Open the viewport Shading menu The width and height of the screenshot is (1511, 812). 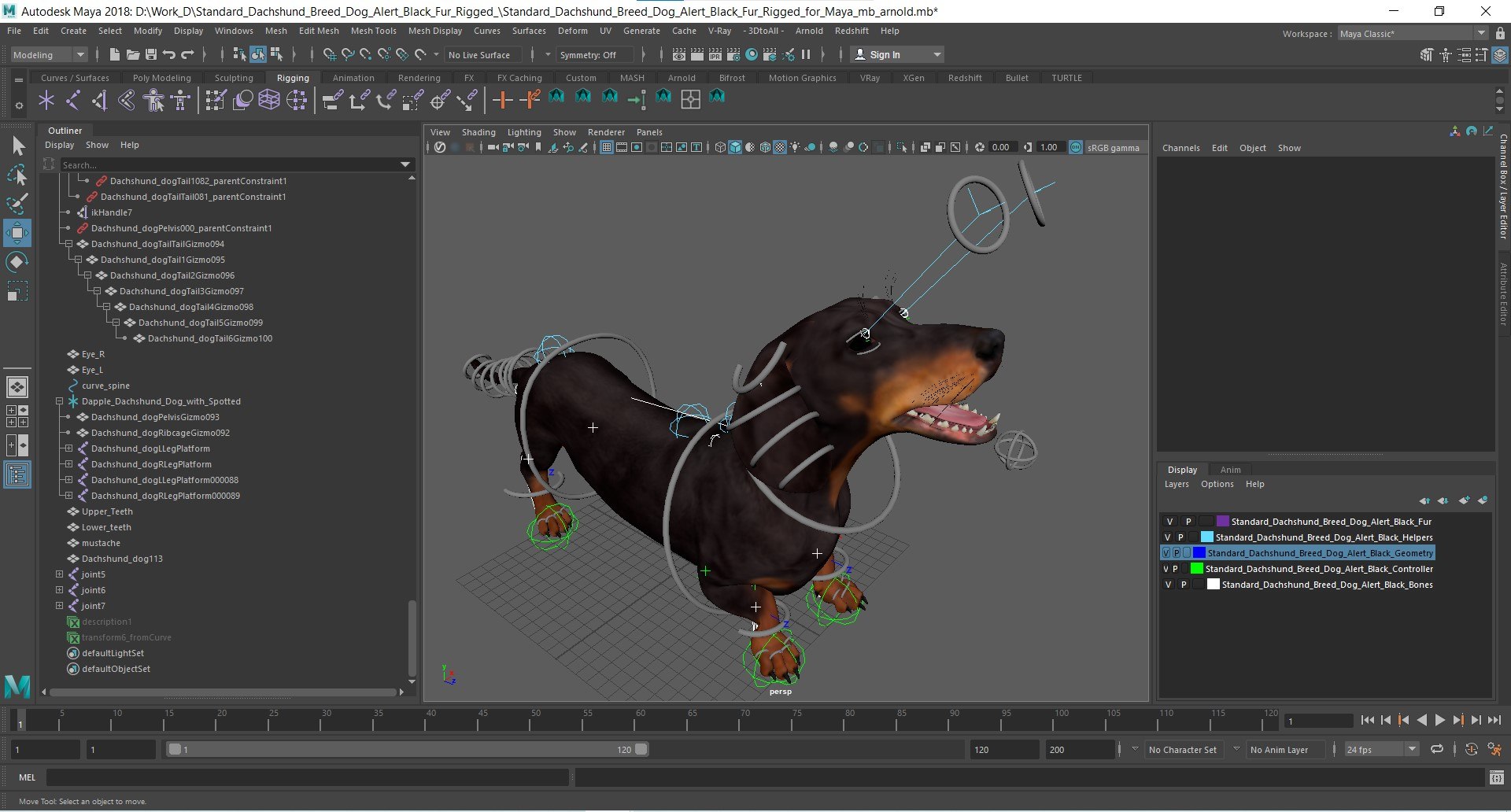(478, 132)
